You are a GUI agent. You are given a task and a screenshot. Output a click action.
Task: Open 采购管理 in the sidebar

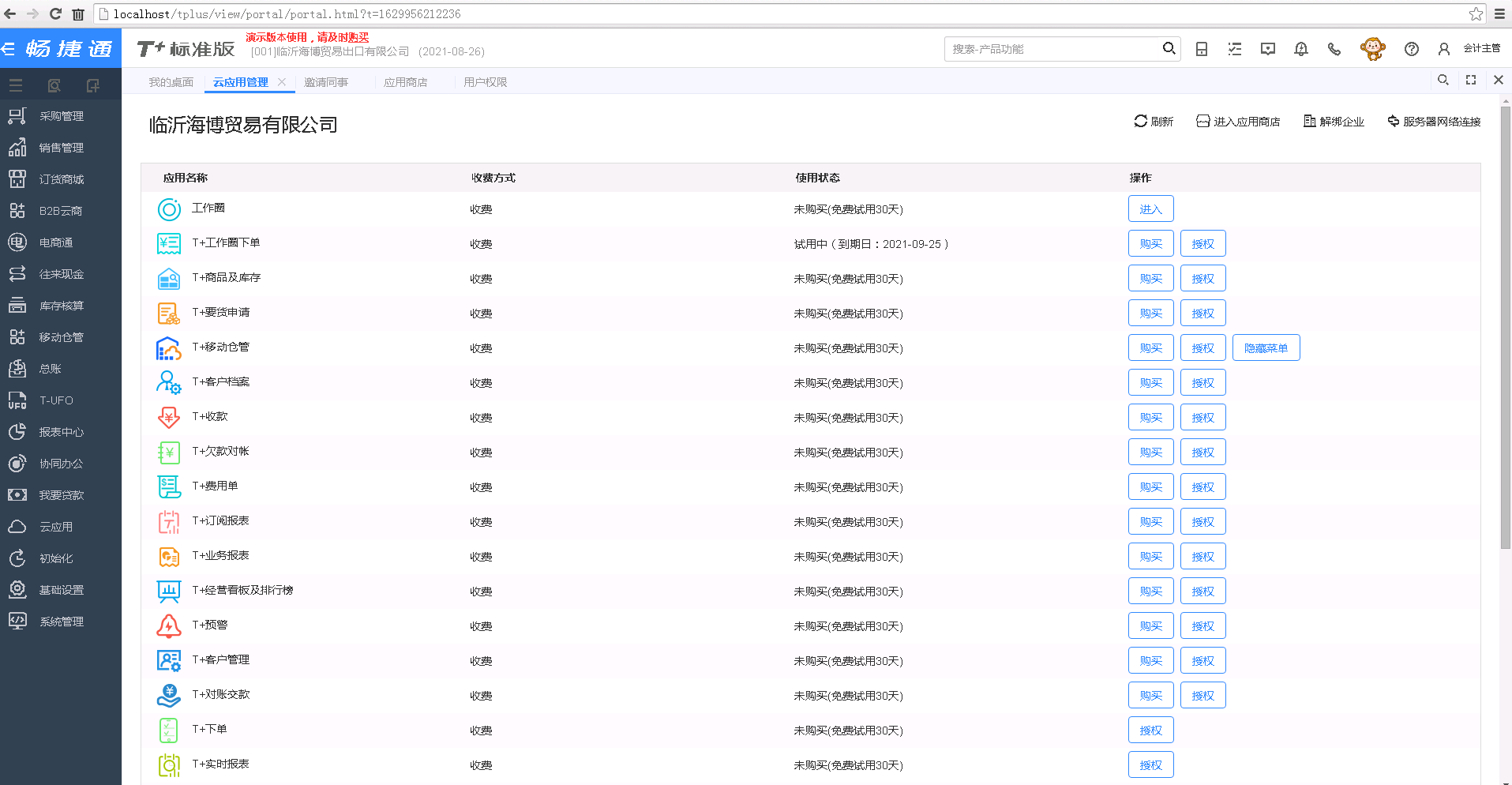61,116
